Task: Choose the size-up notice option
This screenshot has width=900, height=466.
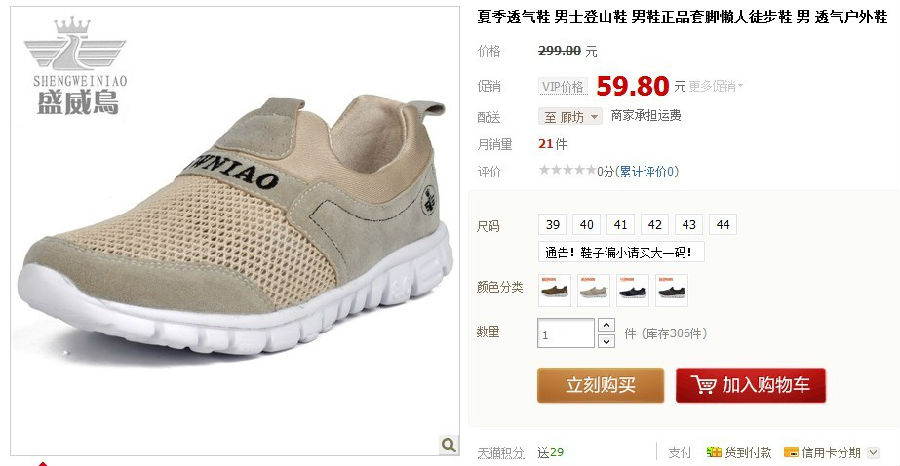Action: (x=621, y=252)
